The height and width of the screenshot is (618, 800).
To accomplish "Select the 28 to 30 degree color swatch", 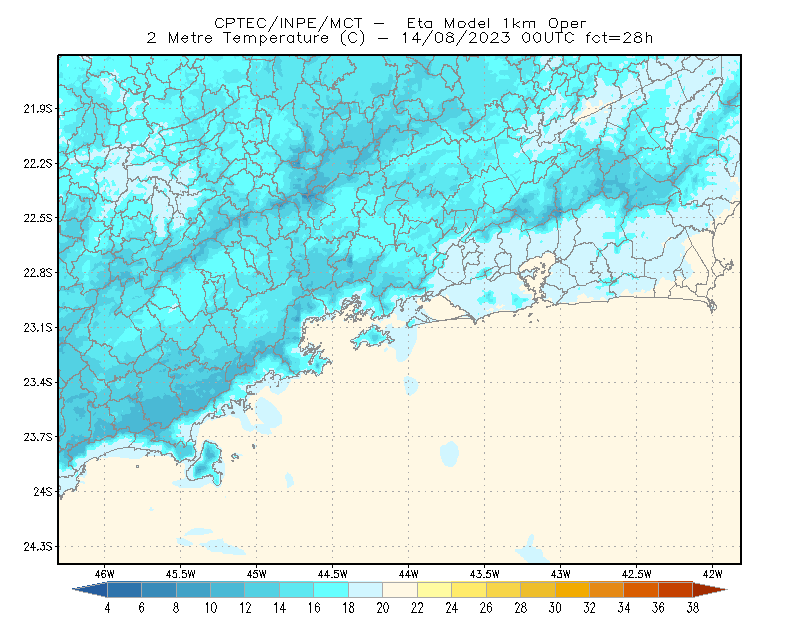I will click(x=538, y=590).
